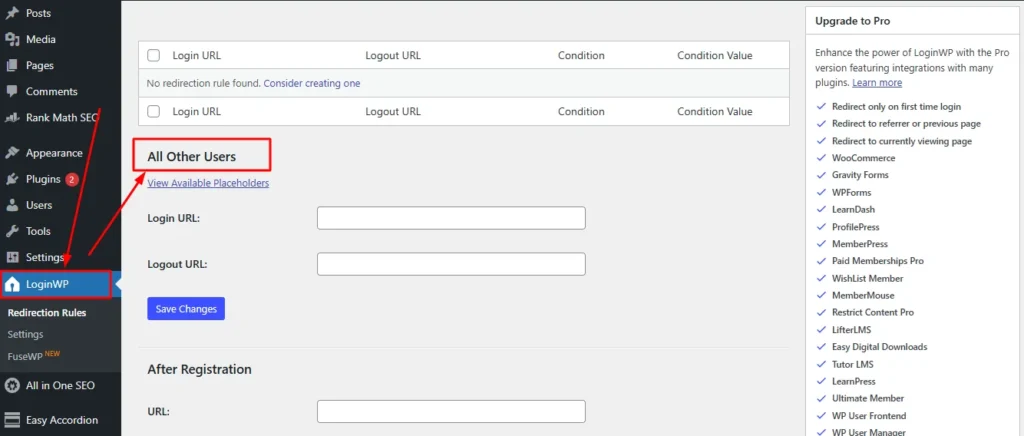Click the After Registration heading

pos(199,369)
